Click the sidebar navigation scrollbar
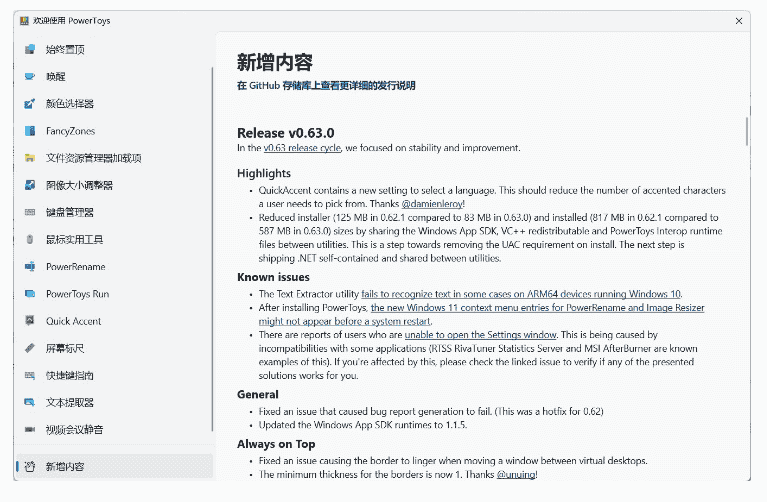This screenshot has height=502, width=767. pos(212,250)
